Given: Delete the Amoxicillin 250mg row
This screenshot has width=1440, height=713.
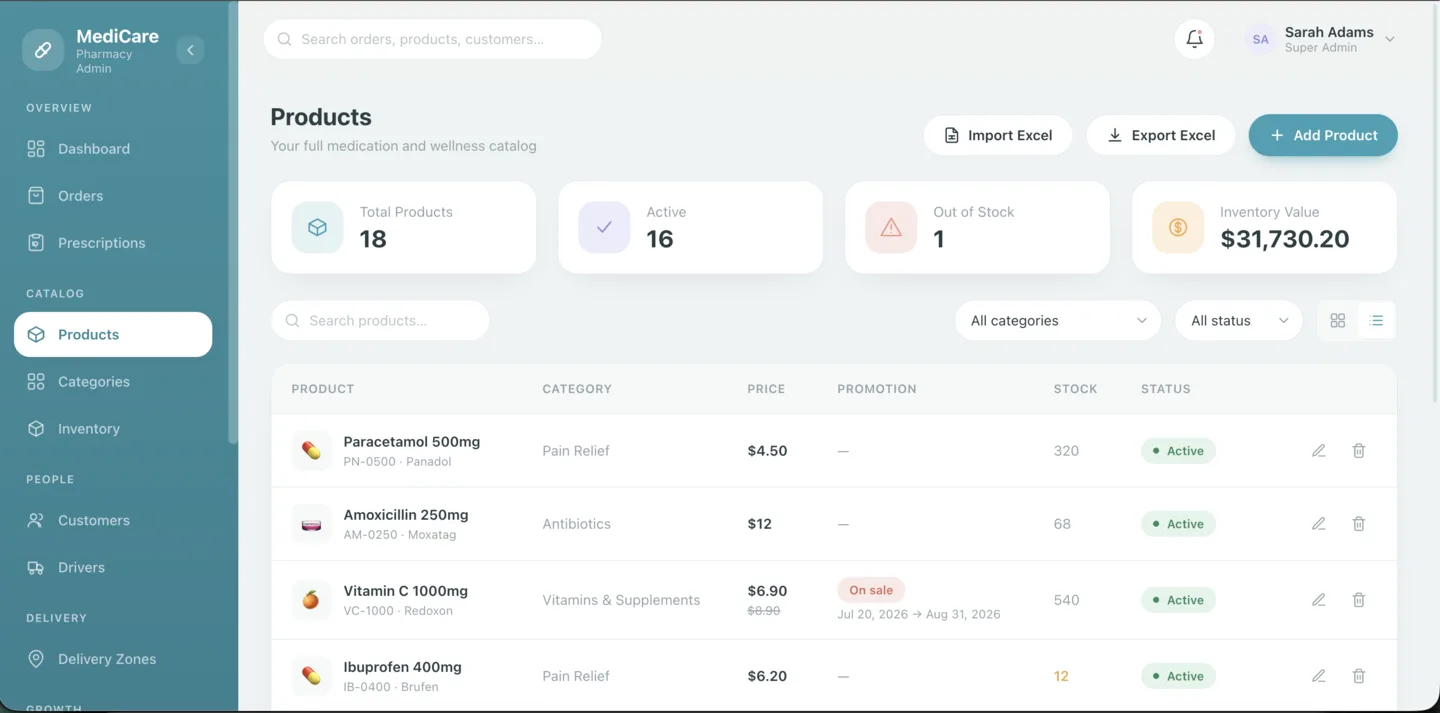Looking at the screenshot, I should [1359, 524].
